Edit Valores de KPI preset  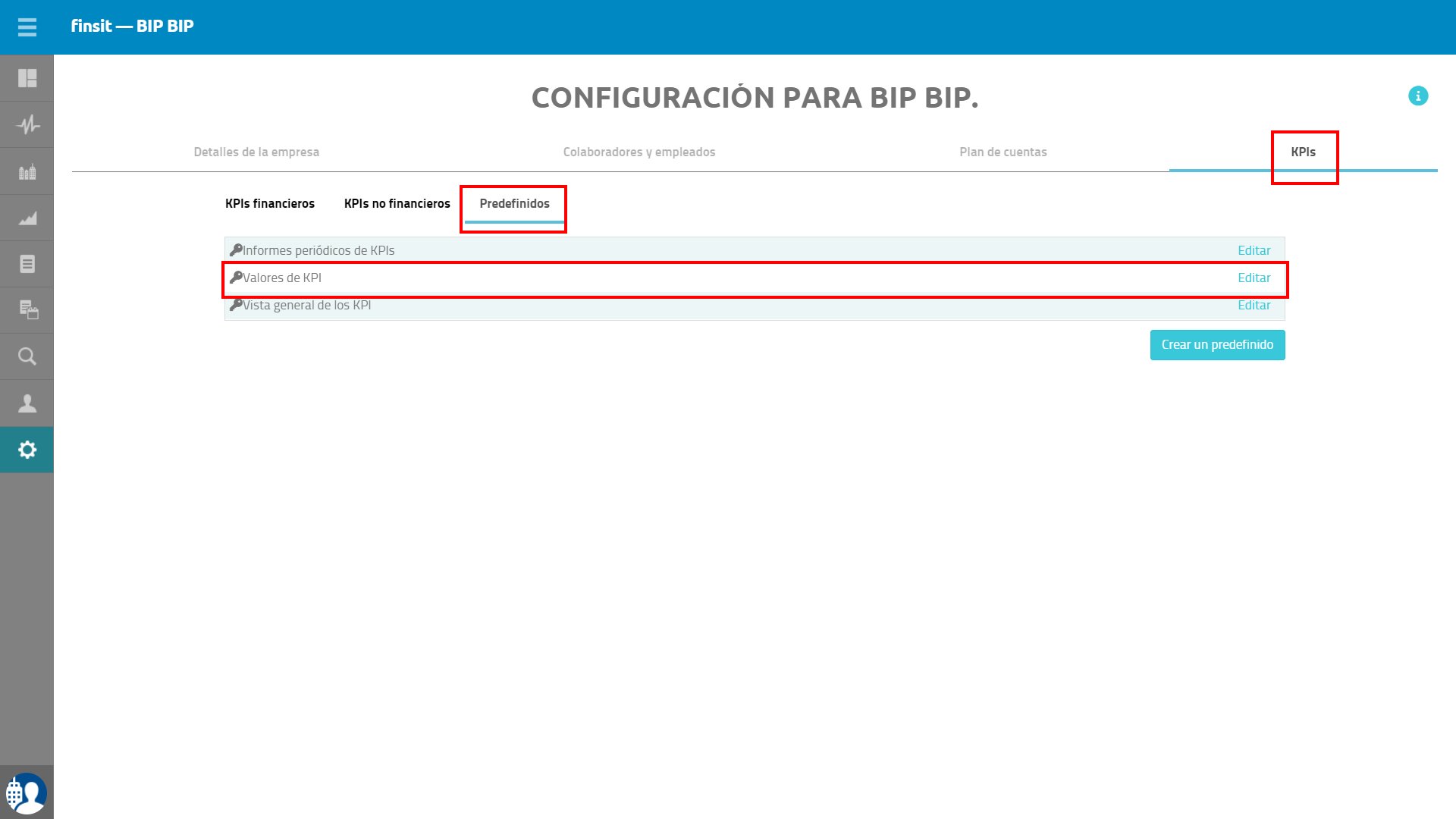coord(1254,278)
